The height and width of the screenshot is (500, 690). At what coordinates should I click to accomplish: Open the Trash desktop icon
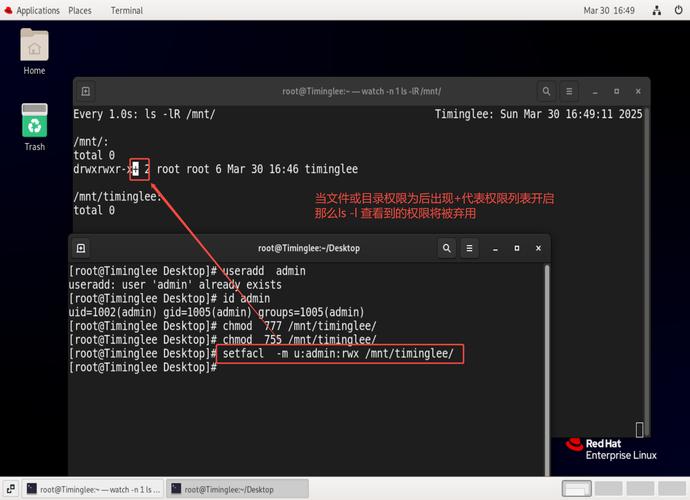pos(34,128)
